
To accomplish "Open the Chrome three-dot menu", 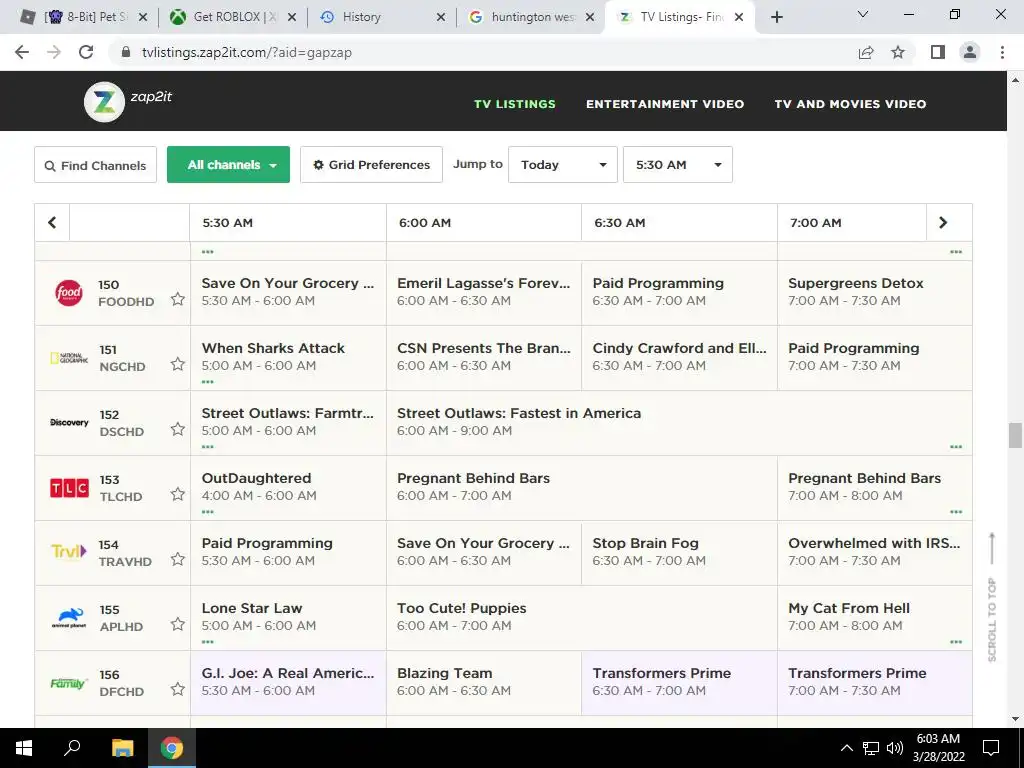I will (1002, 52).
